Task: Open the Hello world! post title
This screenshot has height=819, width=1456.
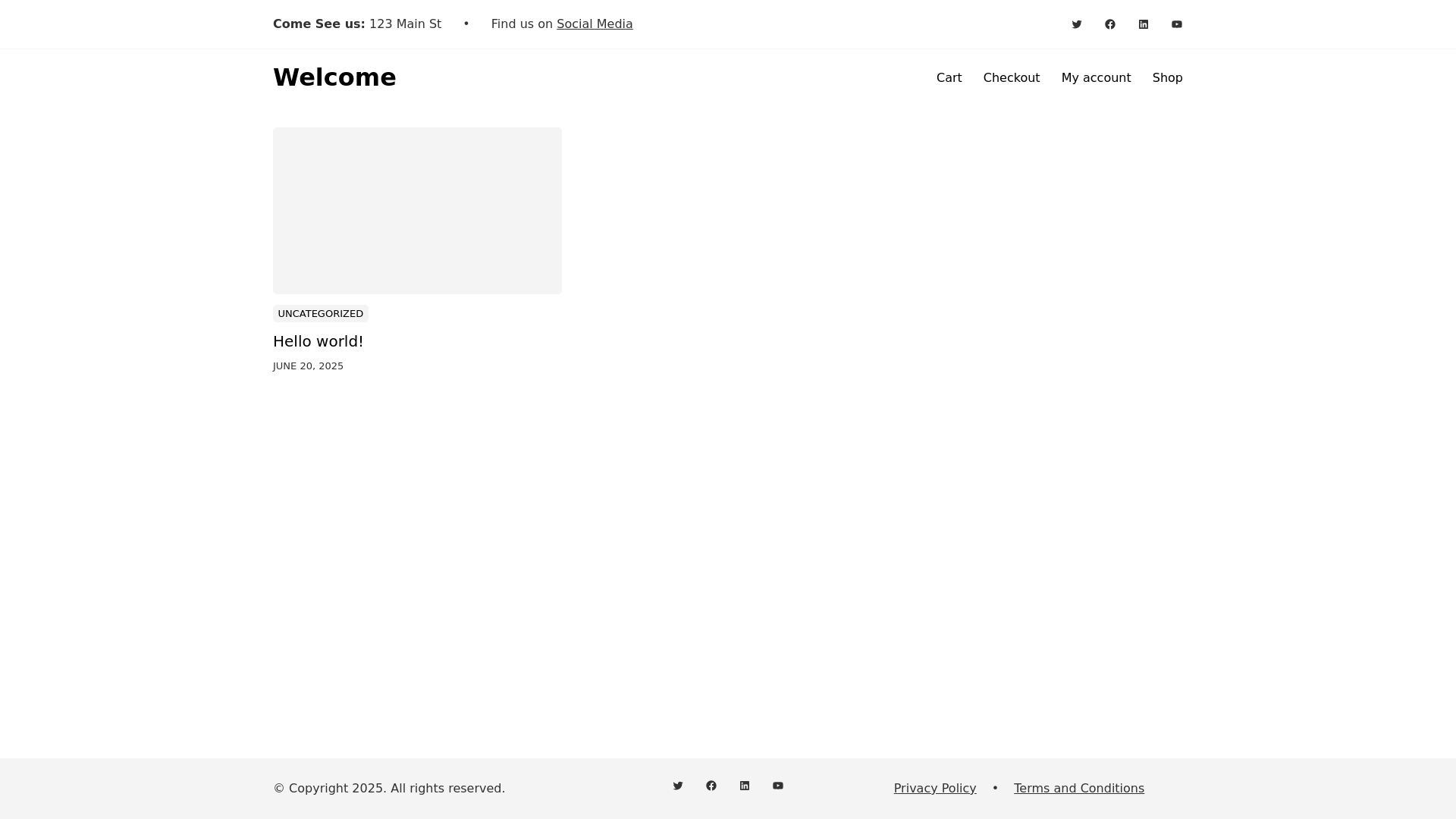Action: tap(318, 341)
